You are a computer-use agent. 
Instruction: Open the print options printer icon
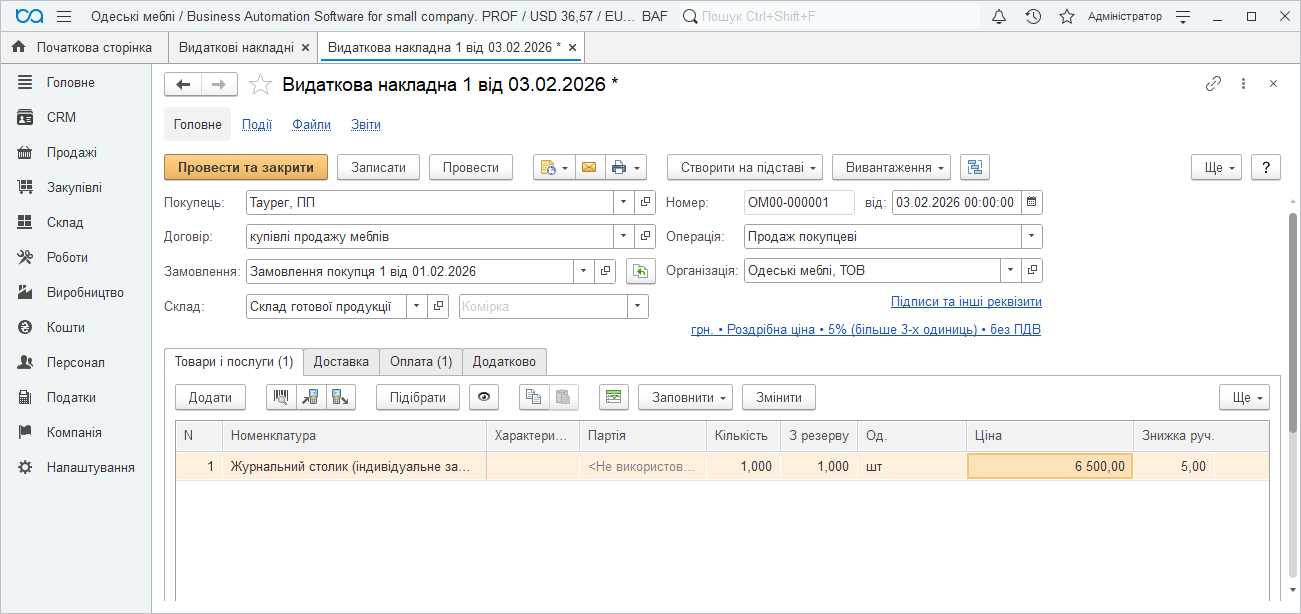click(x=620, y=168)
